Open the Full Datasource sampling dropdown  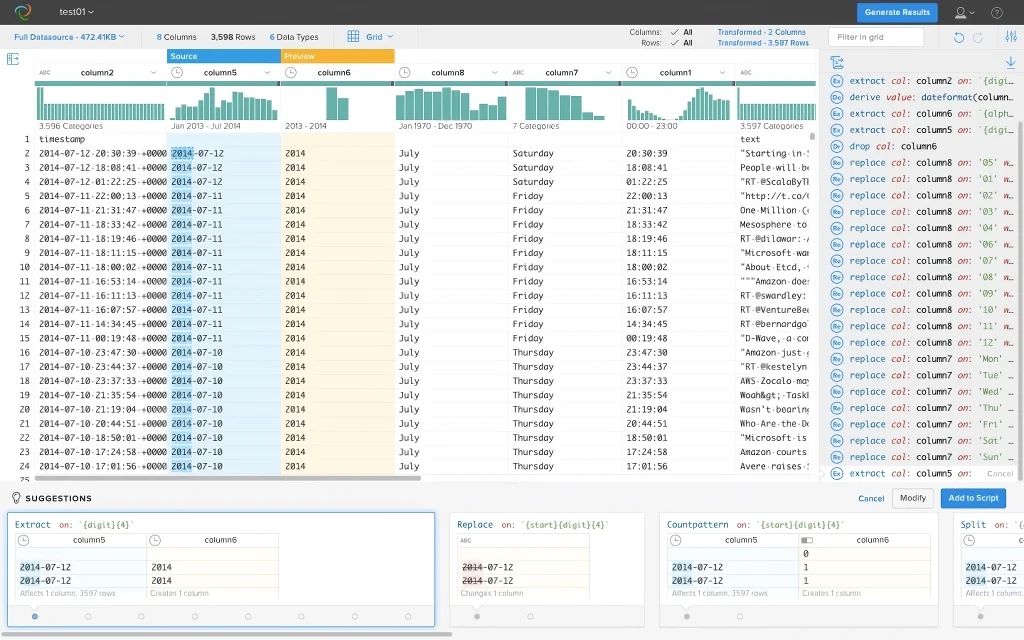69,37
